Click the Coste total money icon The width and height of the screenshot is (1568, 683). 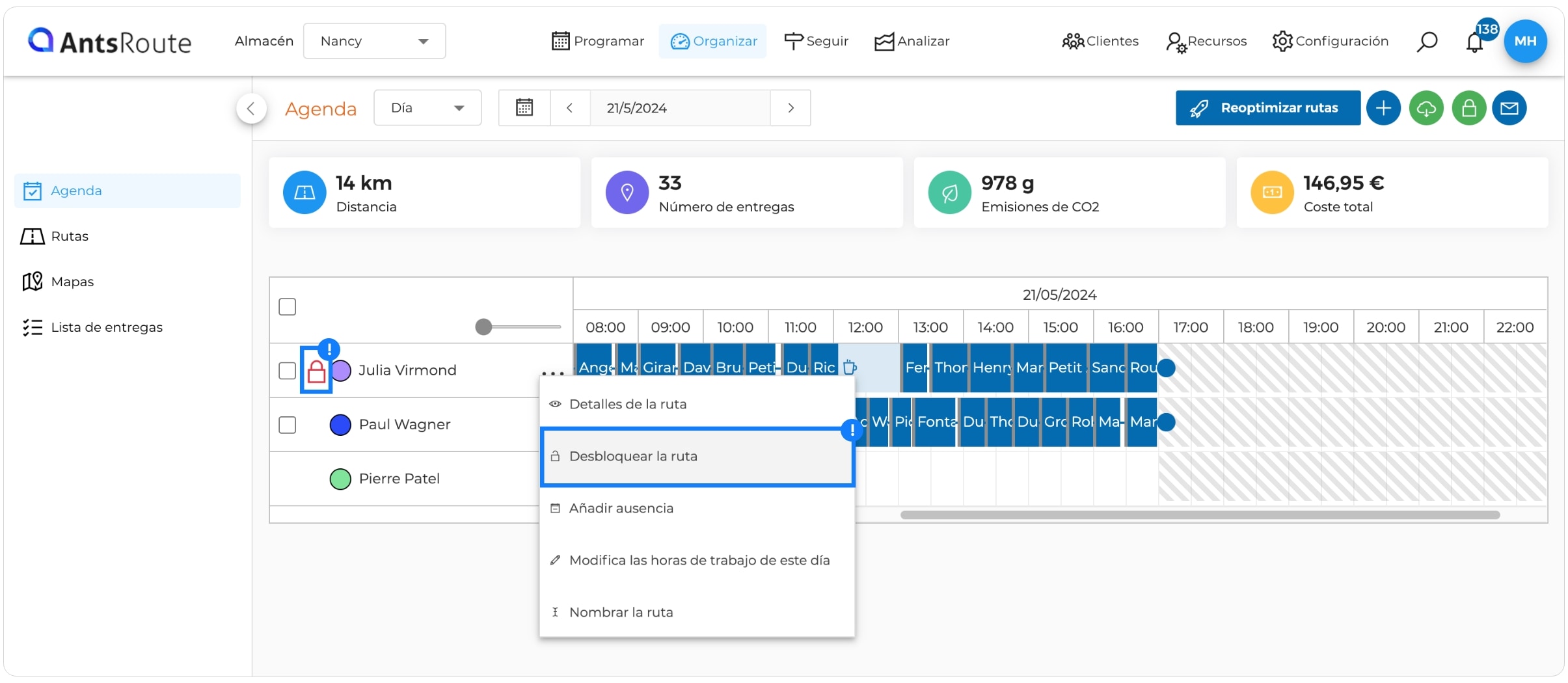[x=1272, y=193]
